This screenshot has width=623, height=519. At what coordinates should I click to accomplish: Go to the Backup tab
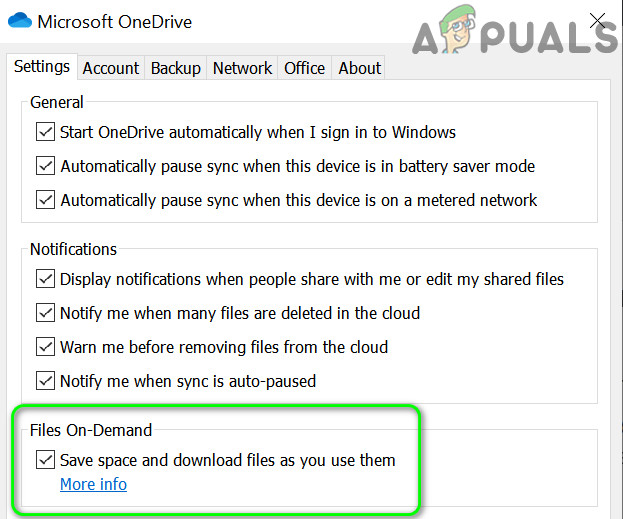[x=176, y=68]
